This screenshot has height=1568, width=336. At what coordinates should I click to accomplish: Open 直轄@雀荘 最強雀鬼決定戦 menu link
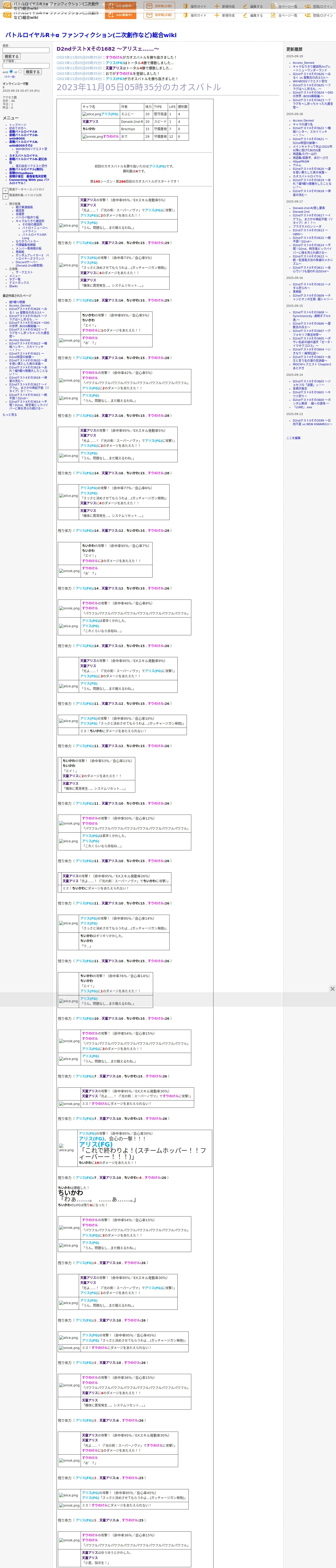(27, 176)
